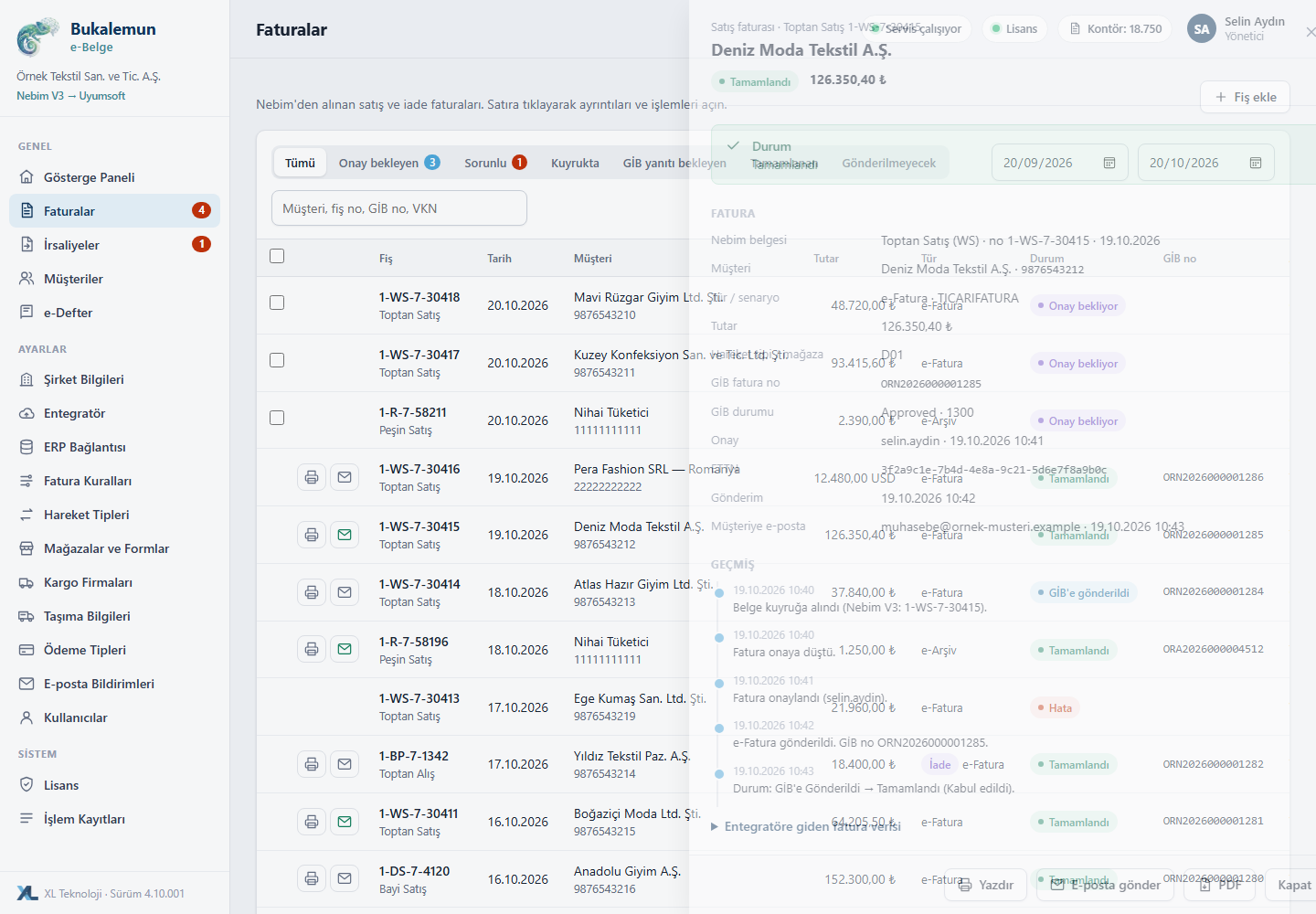Go to Müşteriler page
Viewport: 1316px width, 914px height.
coord(114,279)
